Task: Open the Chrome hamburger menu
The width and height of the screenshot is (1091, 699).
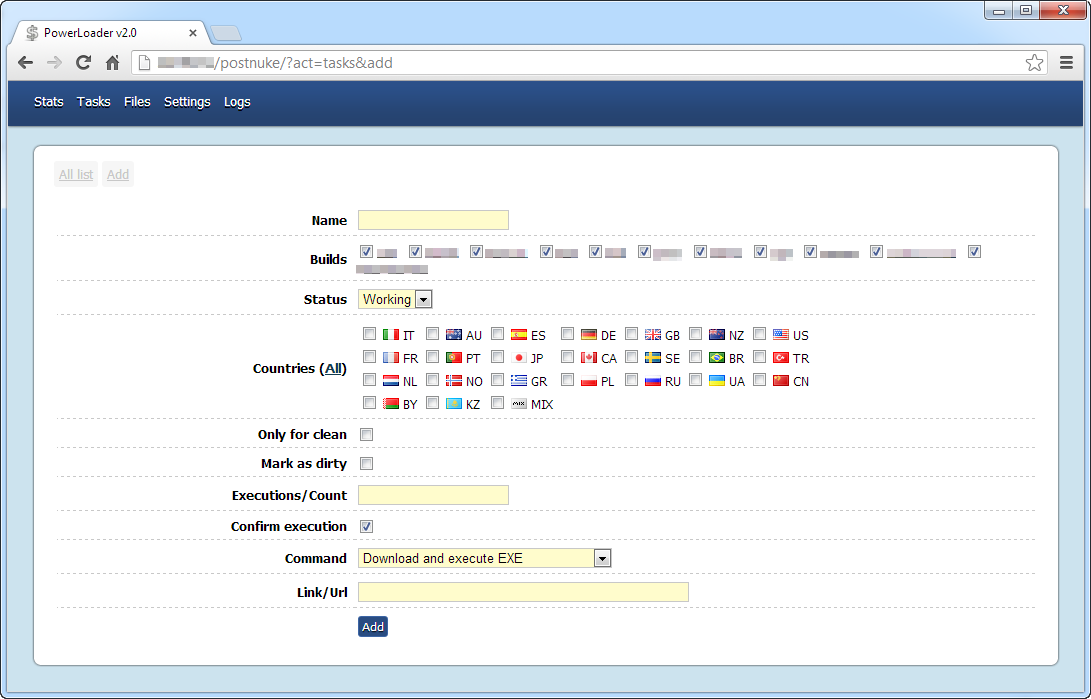Action: (x=1066, y=63)
